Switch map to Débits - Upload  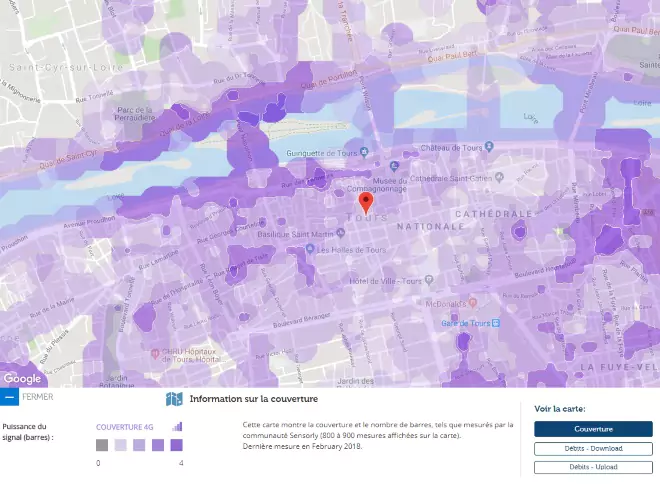[x=593, y=467]
